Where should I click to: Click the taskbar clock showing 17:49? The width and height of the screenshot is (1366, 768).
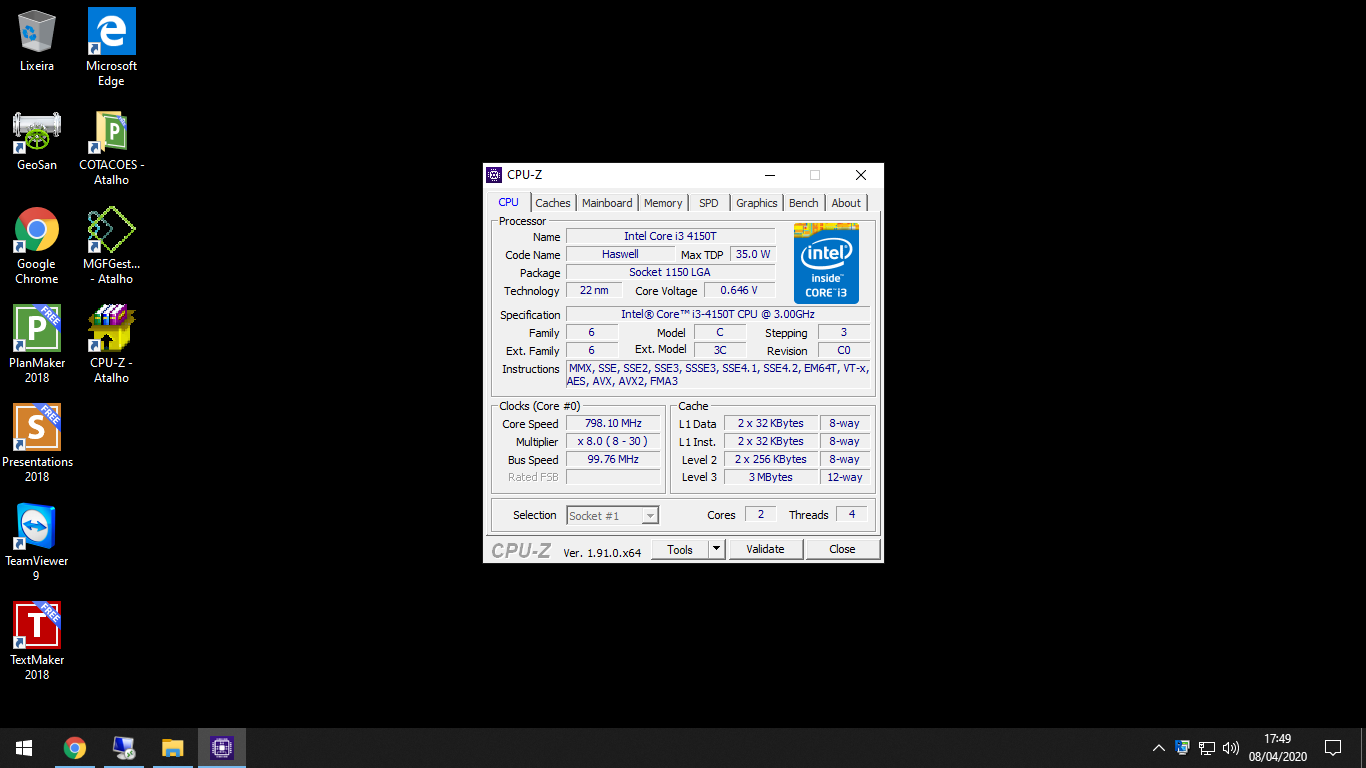[1278, 748]
